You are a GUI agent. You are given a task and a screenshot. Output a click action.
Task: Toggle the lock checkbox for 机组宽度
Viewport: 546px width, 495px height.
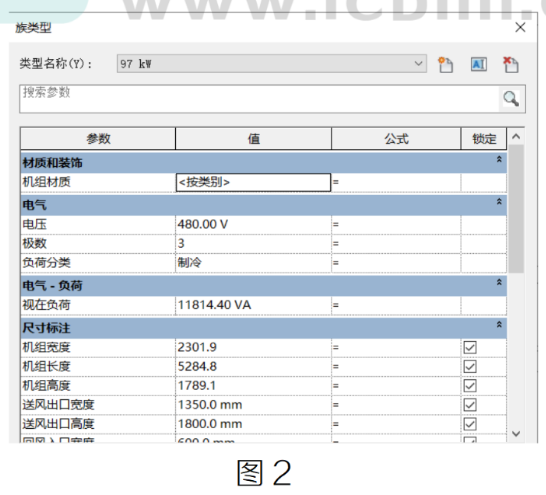tap(470, 347)
